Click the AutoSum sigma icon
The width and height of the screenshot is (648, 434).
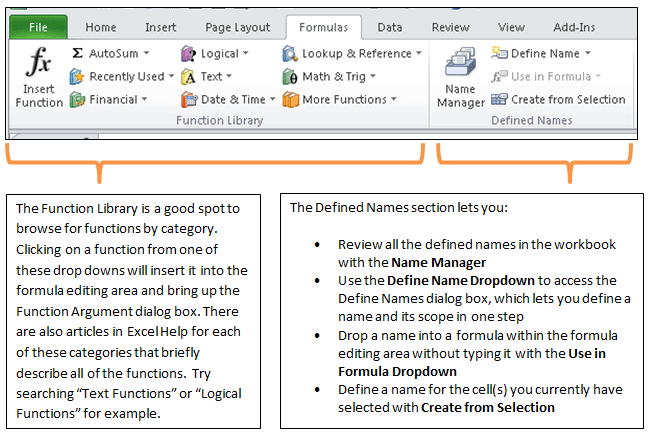[77, 53]
